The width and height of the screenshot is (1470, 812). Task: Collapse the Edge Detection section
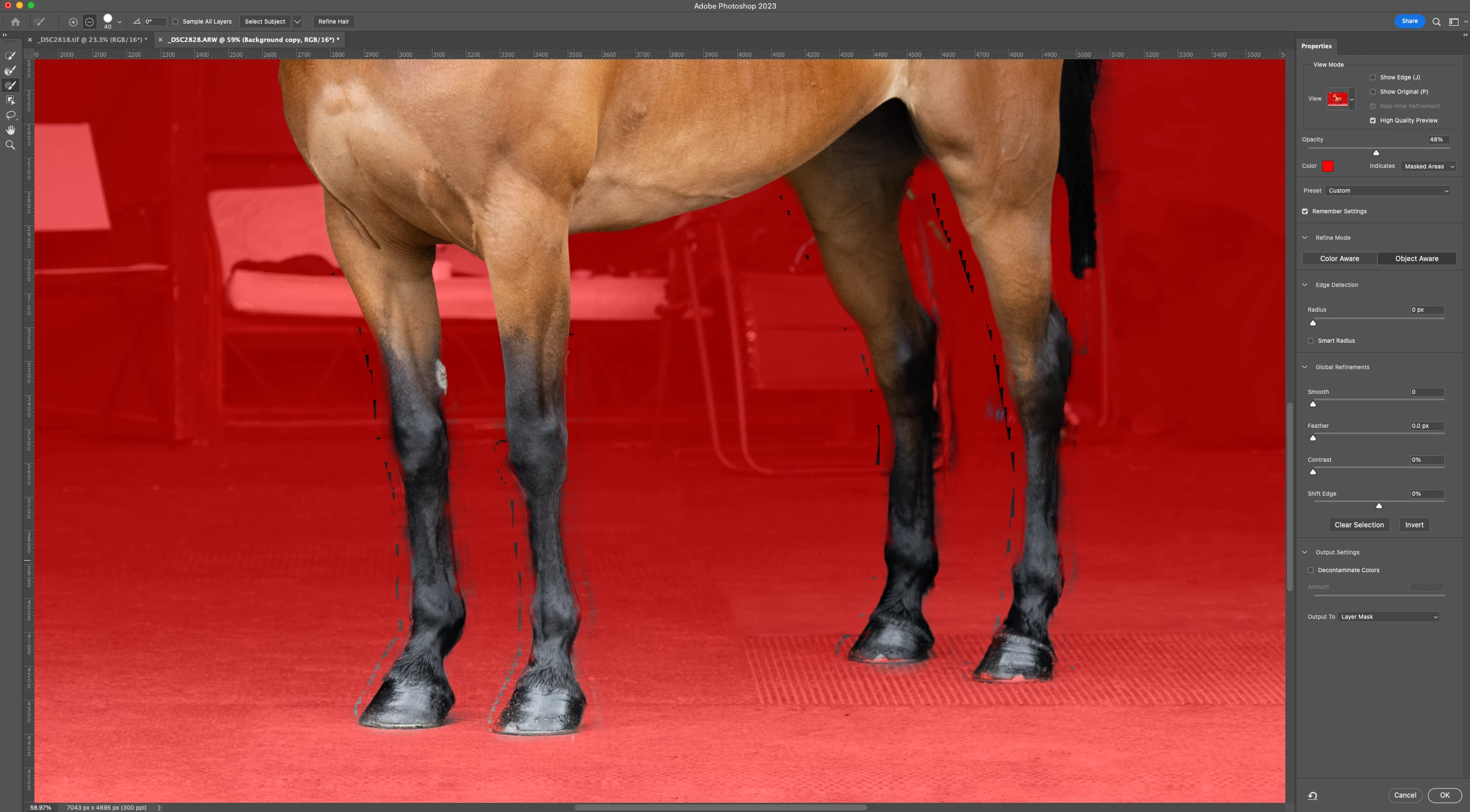click(1305, 285)
